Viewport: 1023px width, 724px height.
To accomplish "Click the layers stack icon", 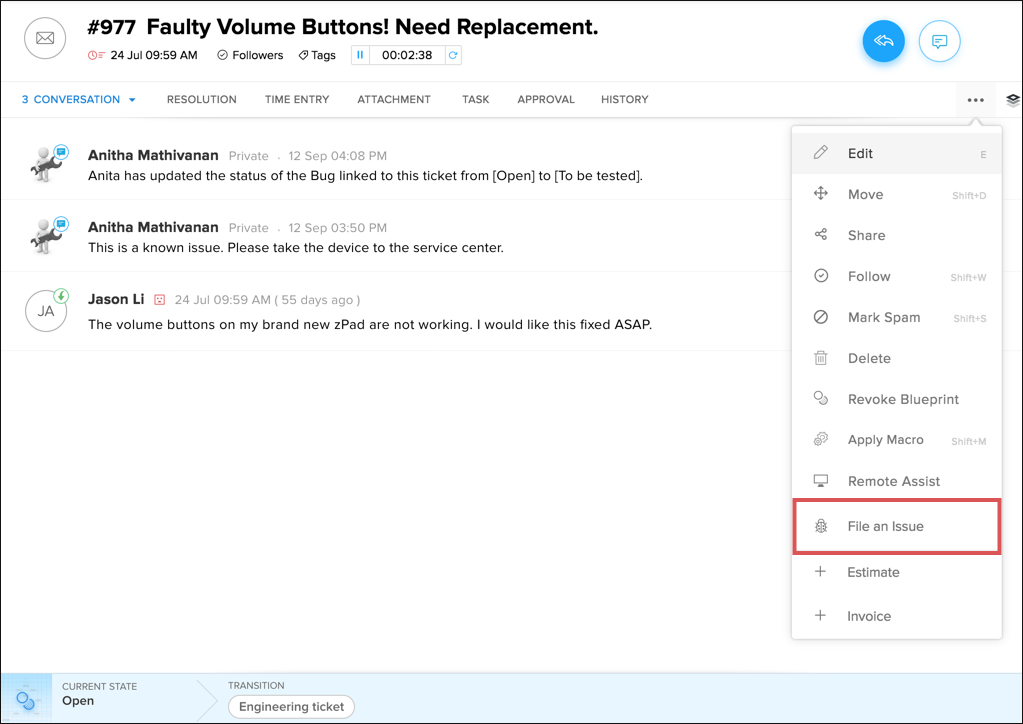I will tap(1013, 100).
